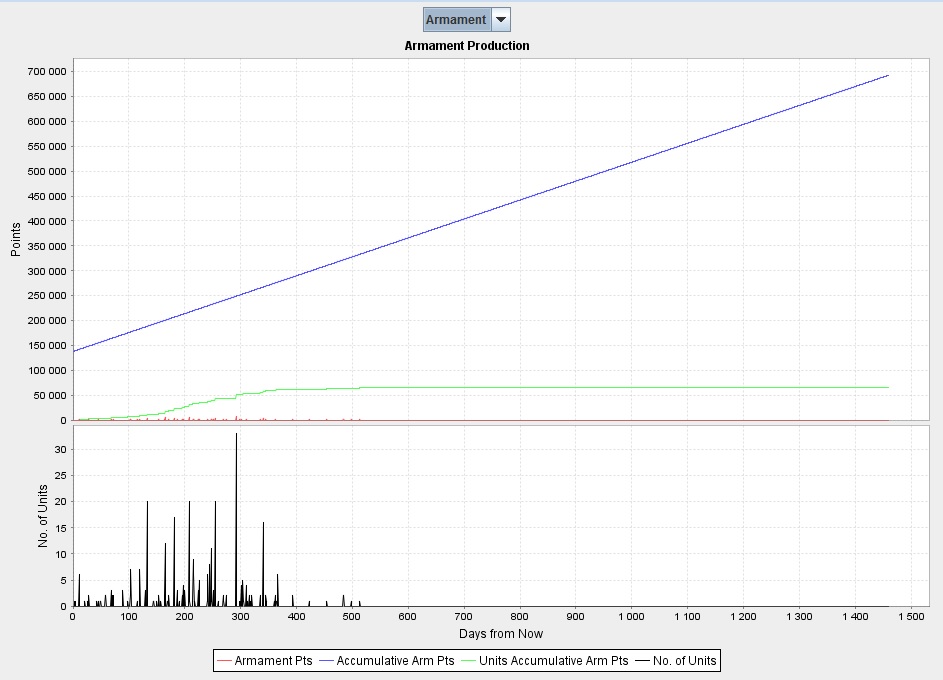The height and width of the screenshot is (680, 943).
Task: Click the blue accumulative line's right end point
Action: (888, 75)
